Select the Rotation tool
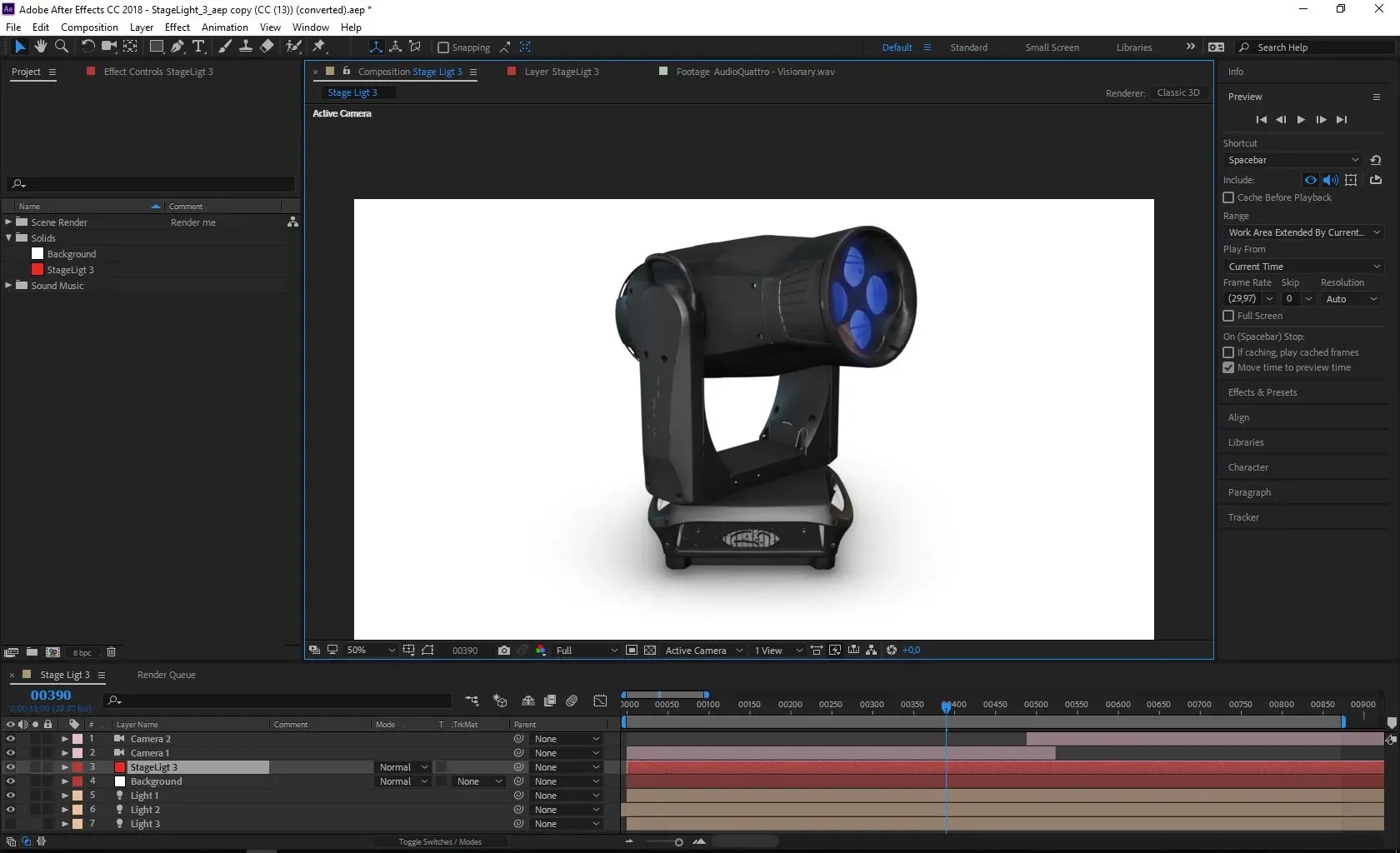This screenshot has width=1400, height=853. [87, 47]
